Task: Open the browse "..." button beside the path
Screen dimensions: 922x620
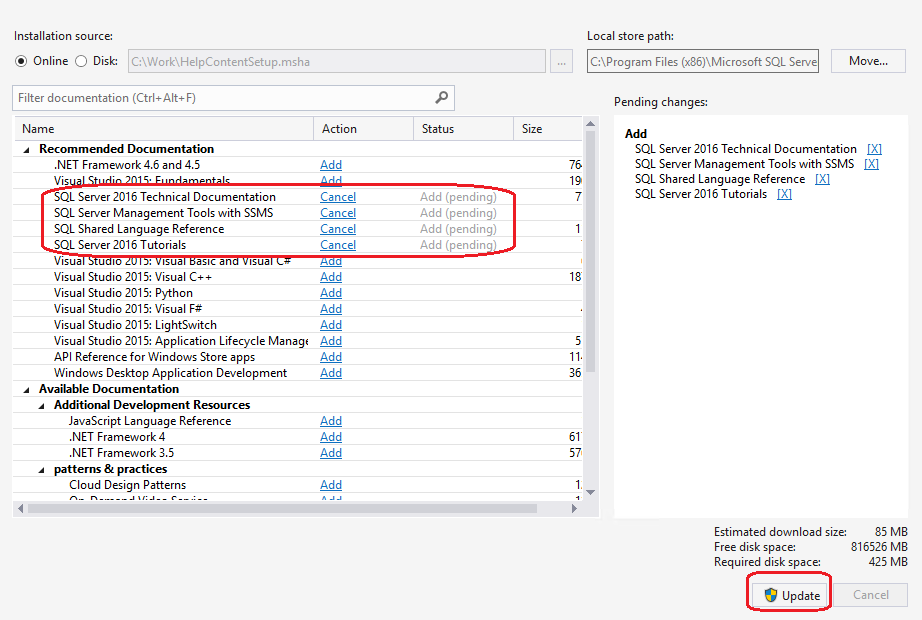Action: pos(562,61)
